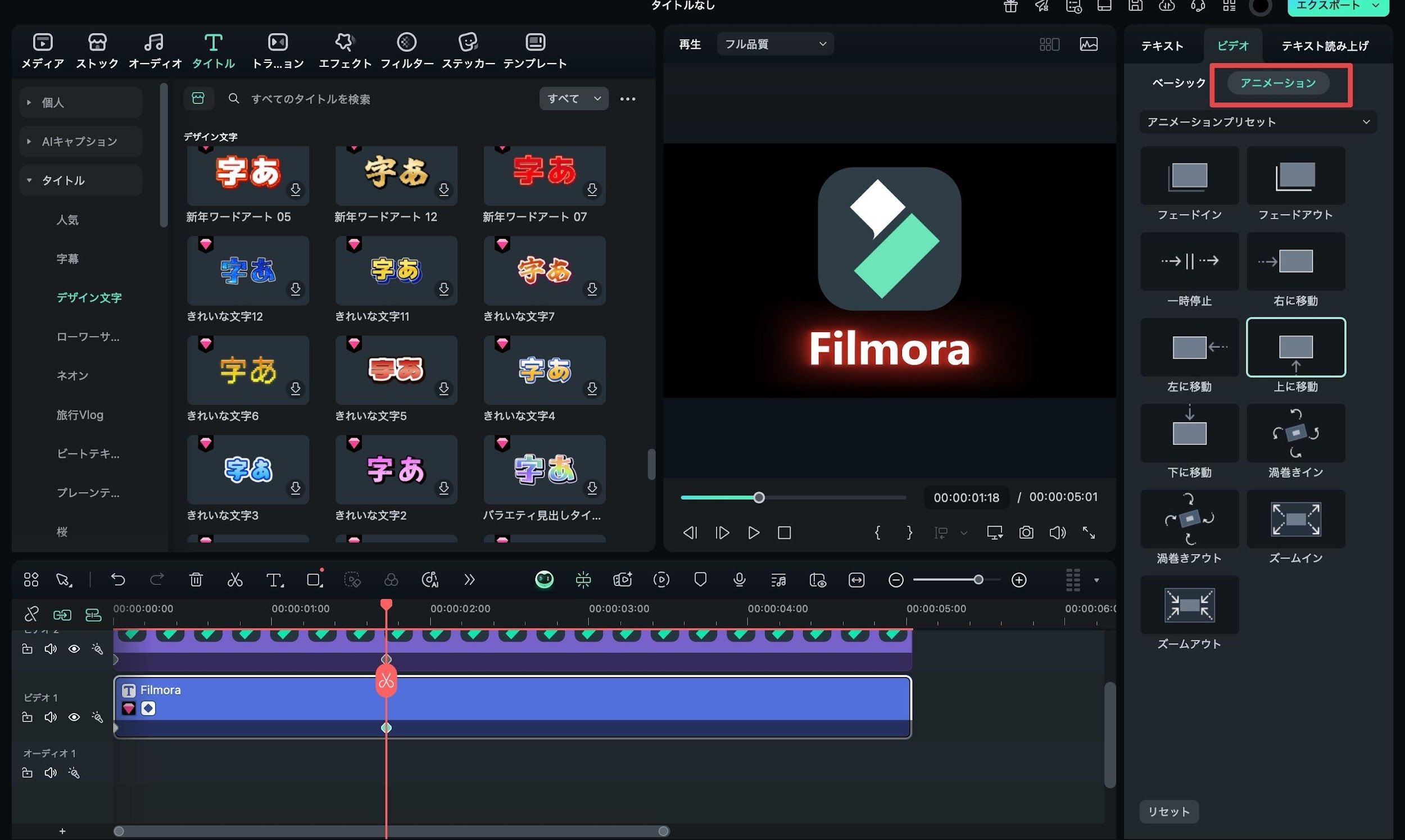Select 字幕 in the sidebar
Image resolution: width=1405 pixels, height=840 pixels.
pyautogui.click(x=67, y=258)
